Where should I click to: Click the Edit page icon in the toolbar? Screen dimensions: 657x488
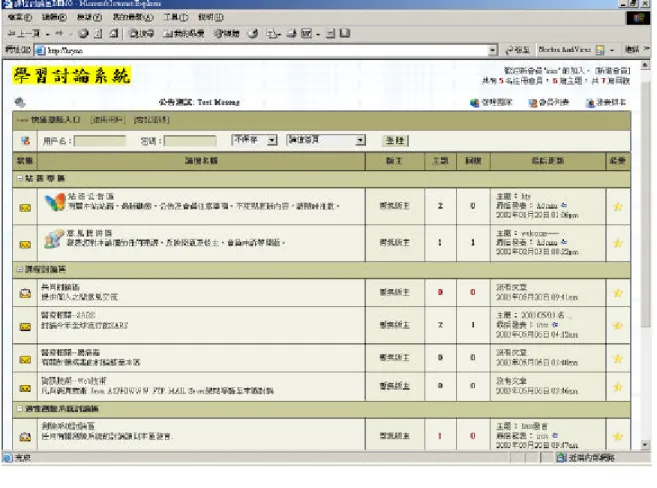click(307, 34)
